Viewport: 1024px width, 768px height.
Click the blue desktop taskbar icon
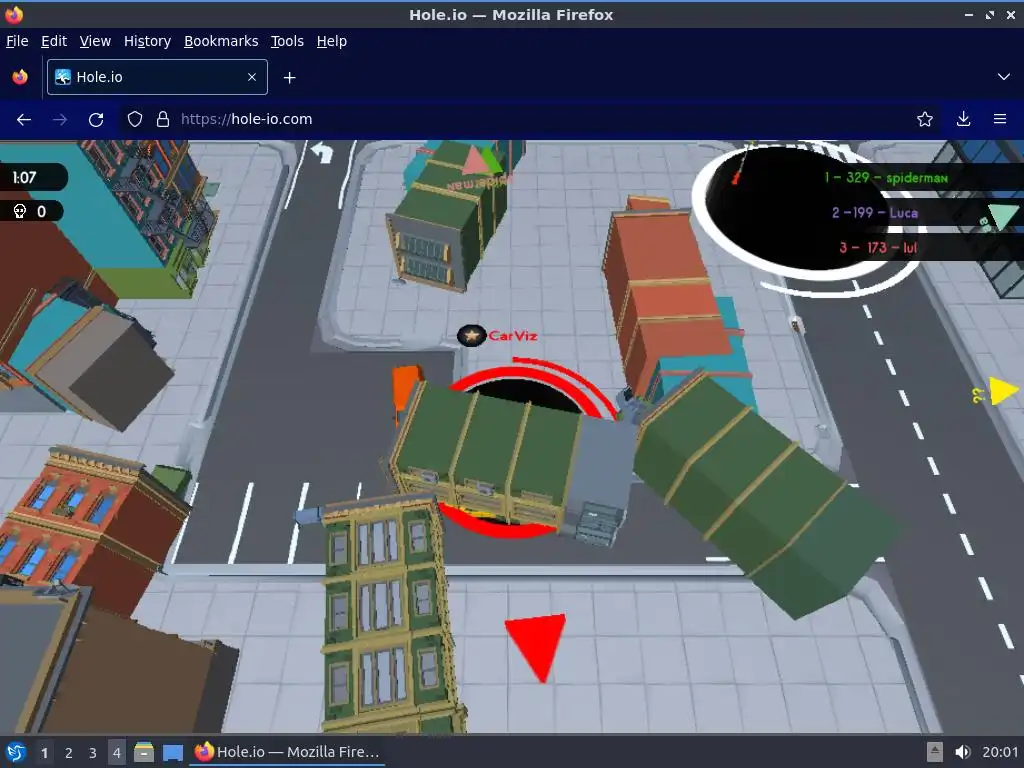tap(172, 752)
